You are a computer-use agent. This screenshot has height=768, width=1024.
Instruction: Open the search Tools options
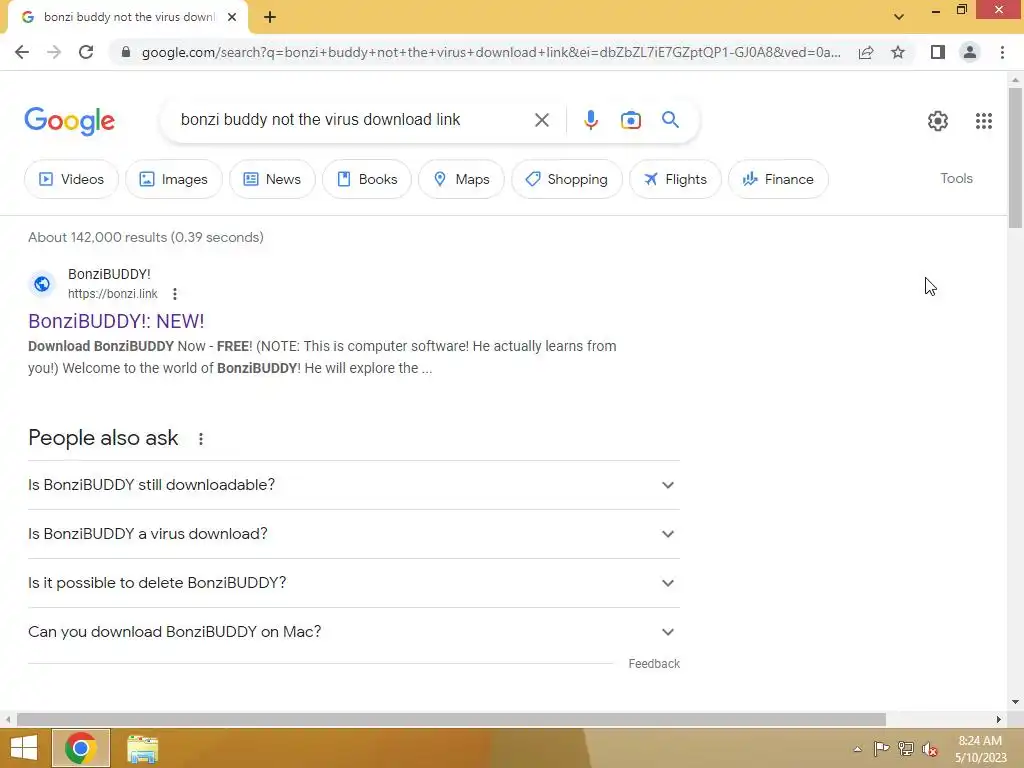[x=956, y=178]
